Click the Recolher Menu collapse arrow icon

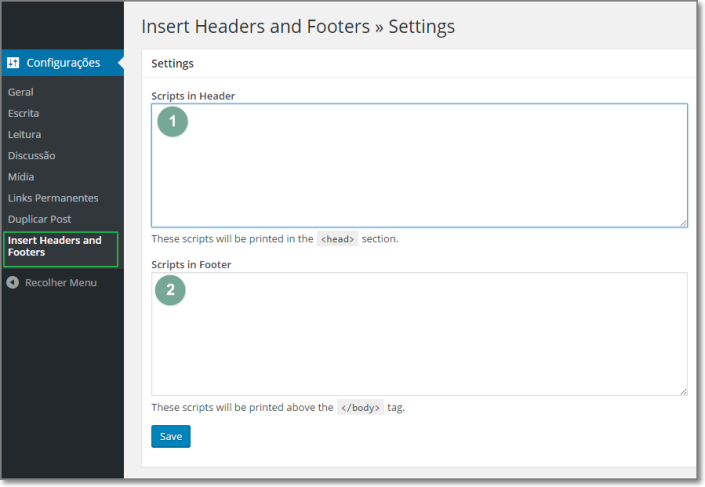point(12,283)
